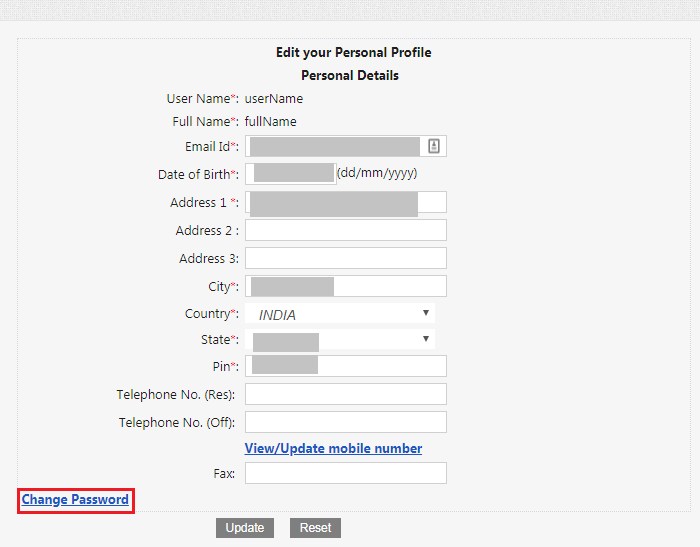Click the contact card icon in Email field
This screenshot has height=547, width=700.
pos(434,146)
